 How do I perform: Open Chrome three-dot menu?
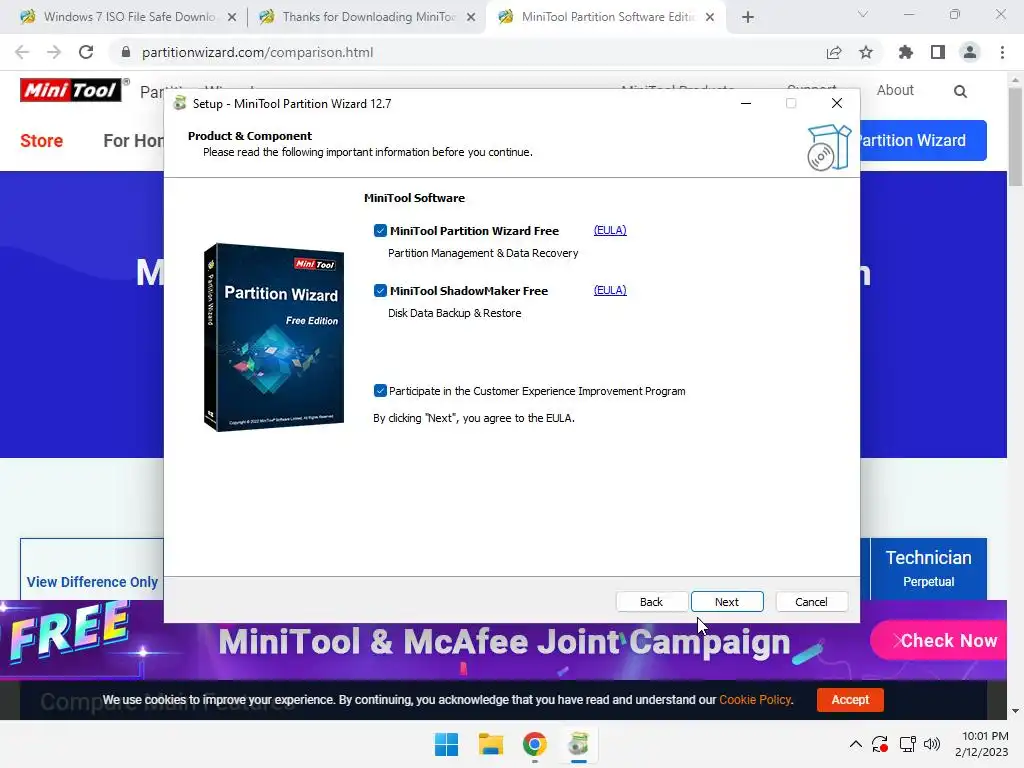1002,52
